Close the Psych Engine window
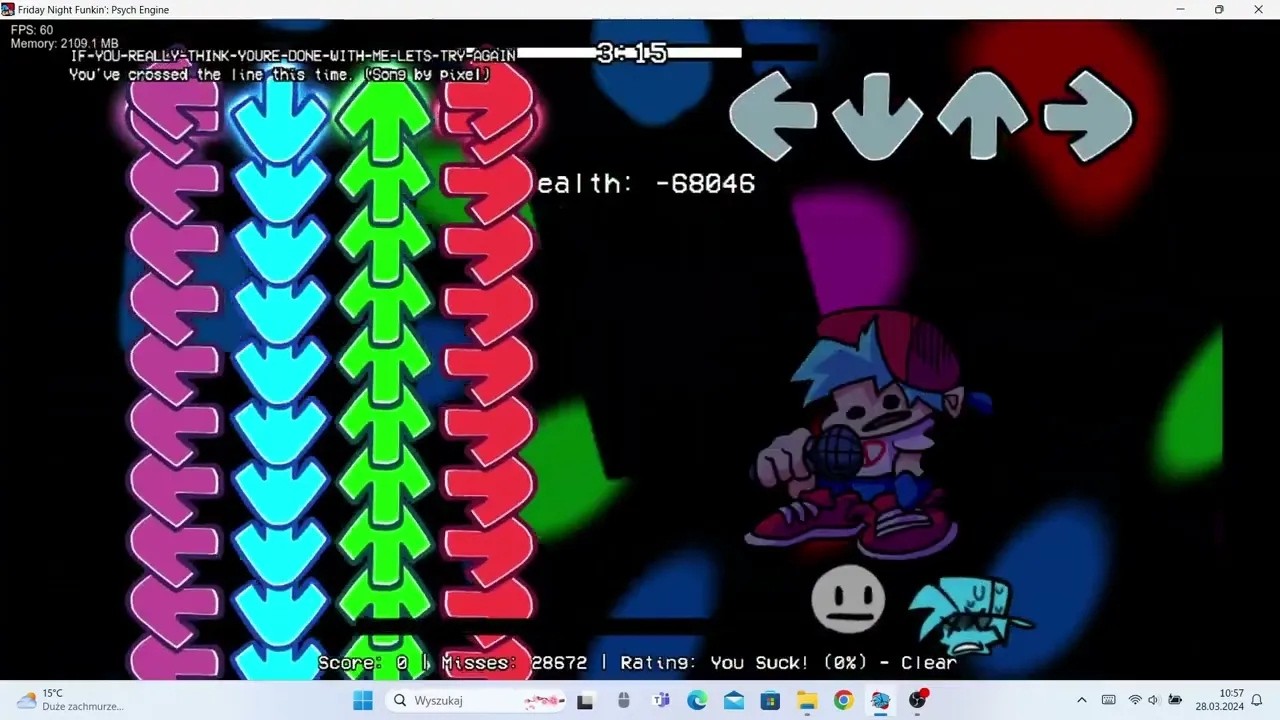 1258,9
